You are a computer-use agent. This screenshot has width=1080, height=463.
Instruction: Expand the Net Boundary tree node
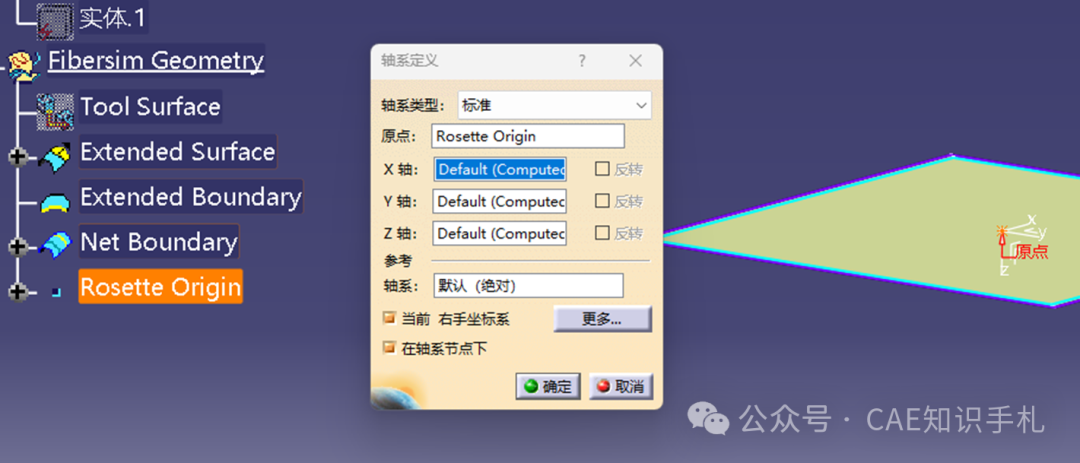click(x=18, y=246)
